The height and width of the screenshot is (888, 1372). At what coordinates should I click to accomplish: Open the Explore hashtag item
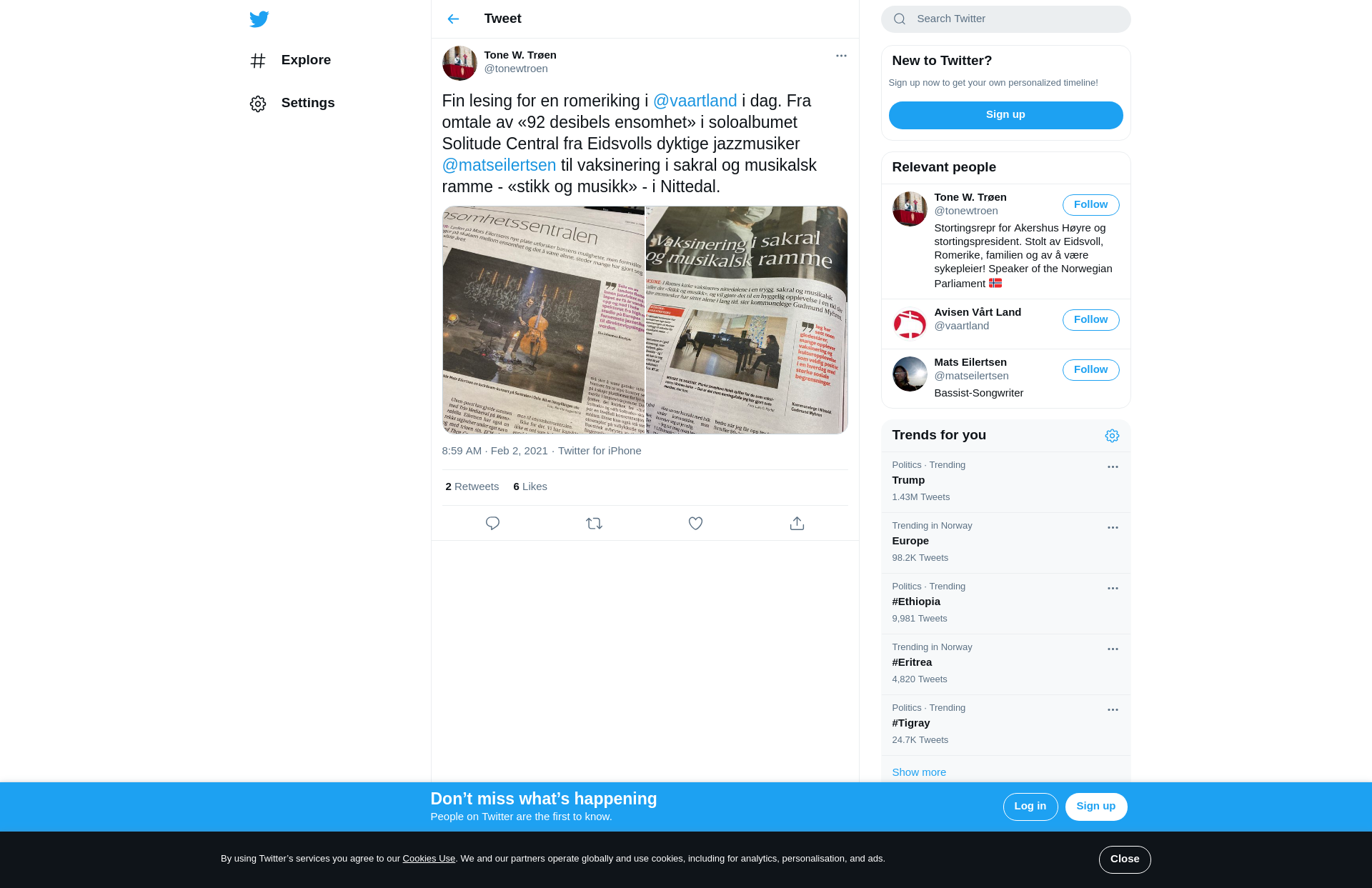pyautogui.click(x=290, y=61)
